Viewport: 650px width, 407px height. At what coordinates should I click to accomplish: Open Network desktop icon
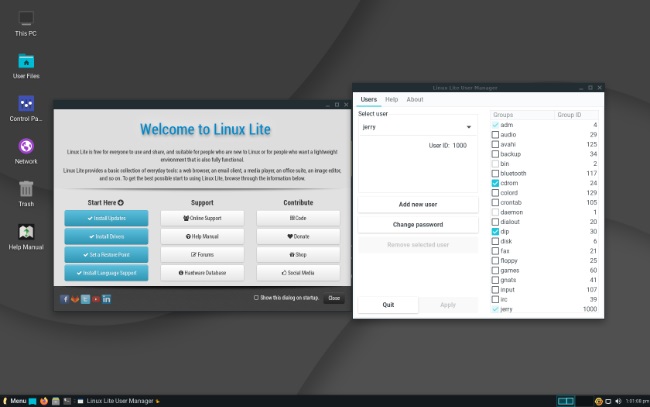[26, 151]
